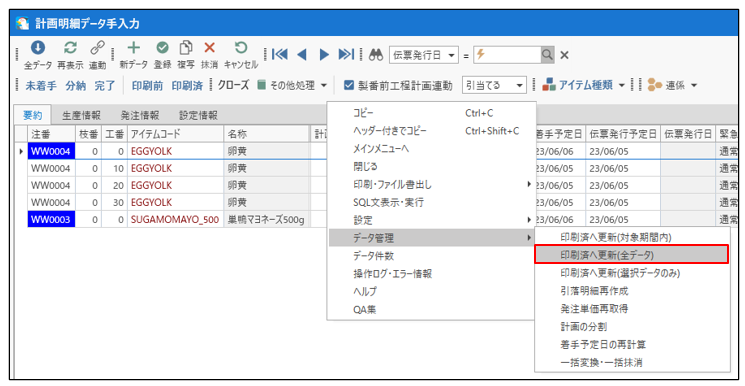The height and width of the screenshot is (386, 745).
Task: Open ヘルプ from context menu
Action: coord(432,291)
